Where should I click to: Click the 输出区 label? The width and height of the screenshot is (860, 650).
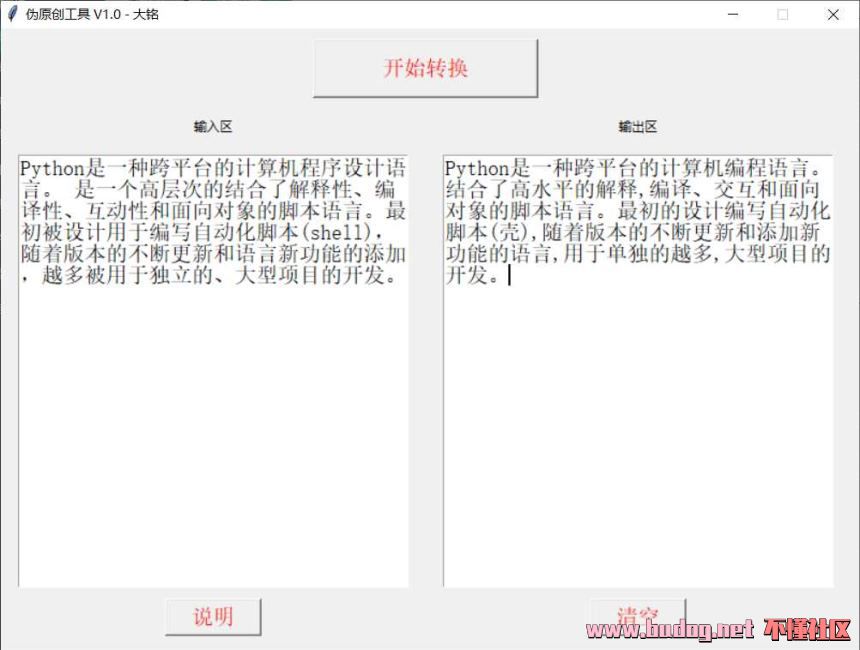tap(637, 127)
